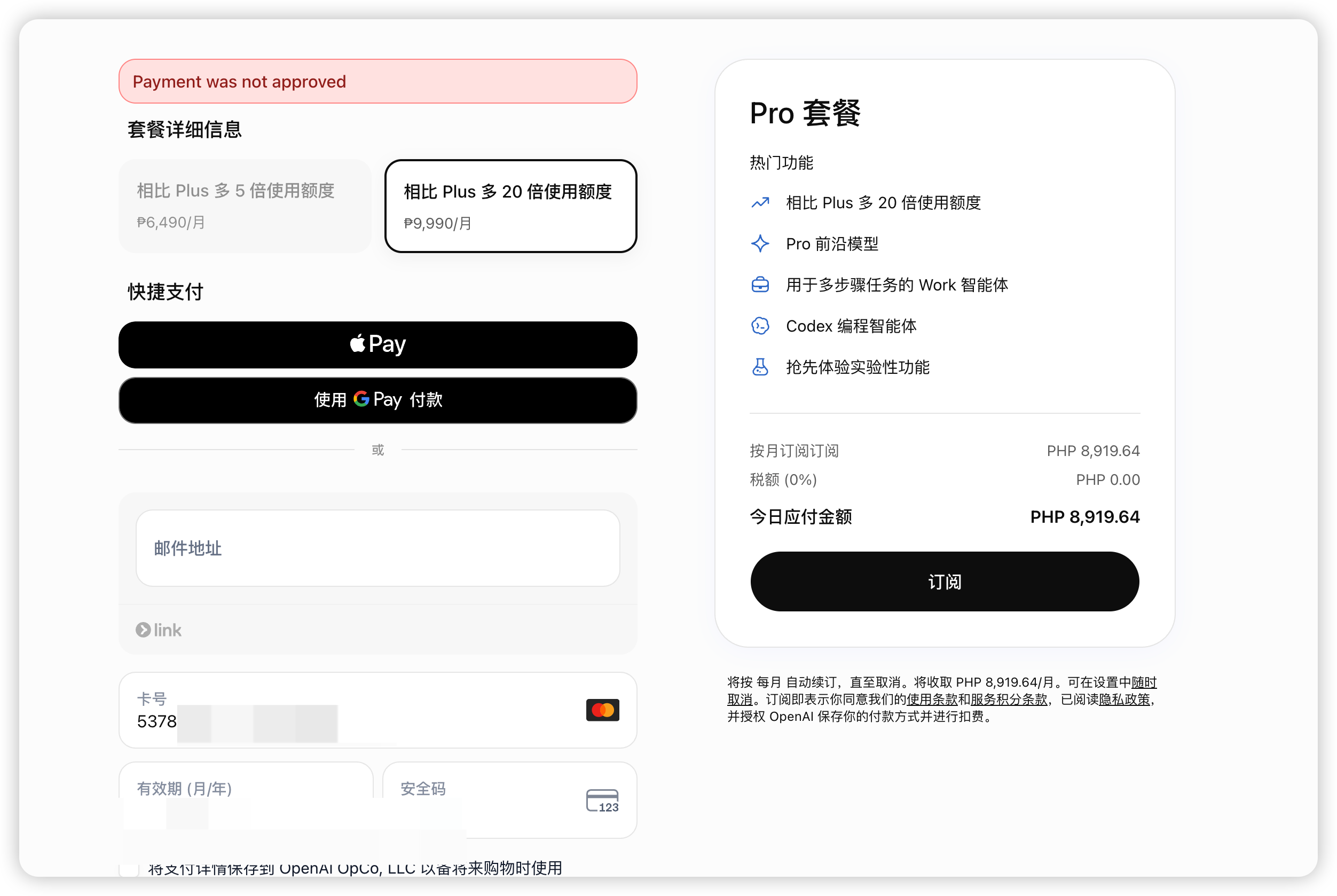Image resolution: width=1337 pixels, height=896 pixels.
Task: Select the 5x Plus usage plan at ₱6,490/月
Action: pyautogui.click(x=245, y=206)
